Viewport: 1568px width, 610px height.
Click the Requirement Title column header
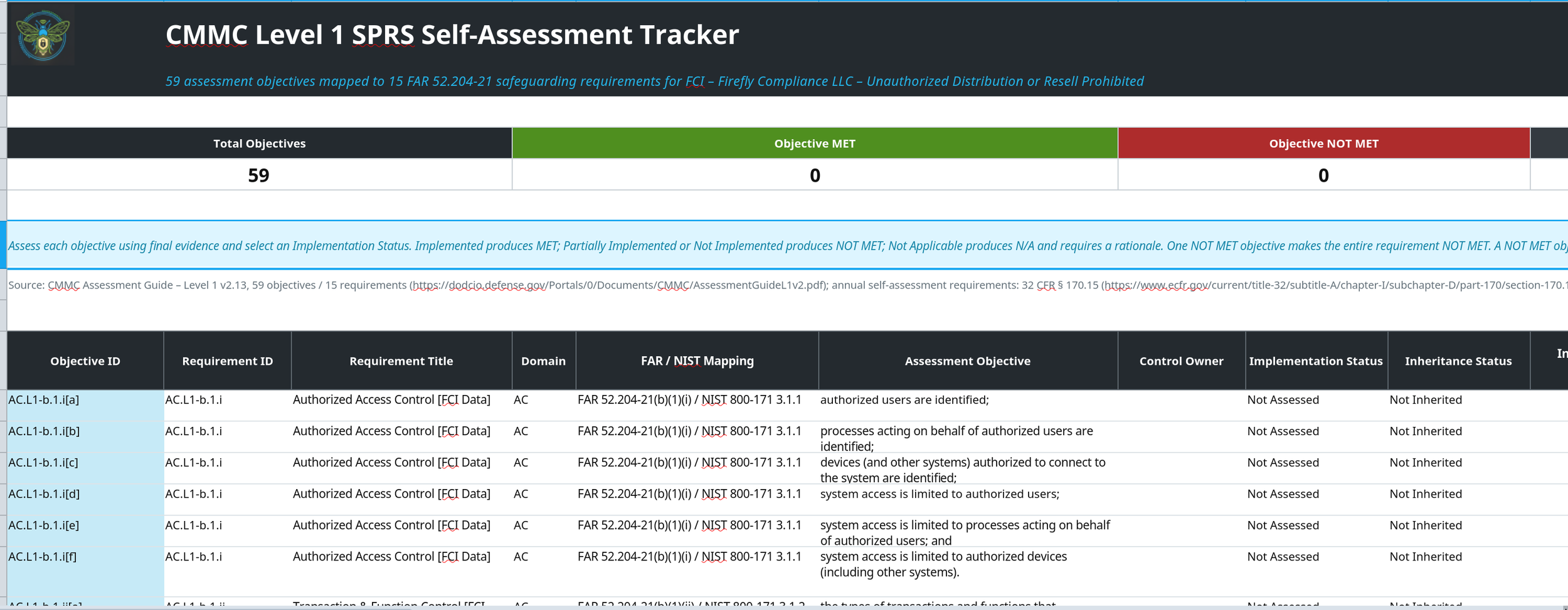click(401, 361)
